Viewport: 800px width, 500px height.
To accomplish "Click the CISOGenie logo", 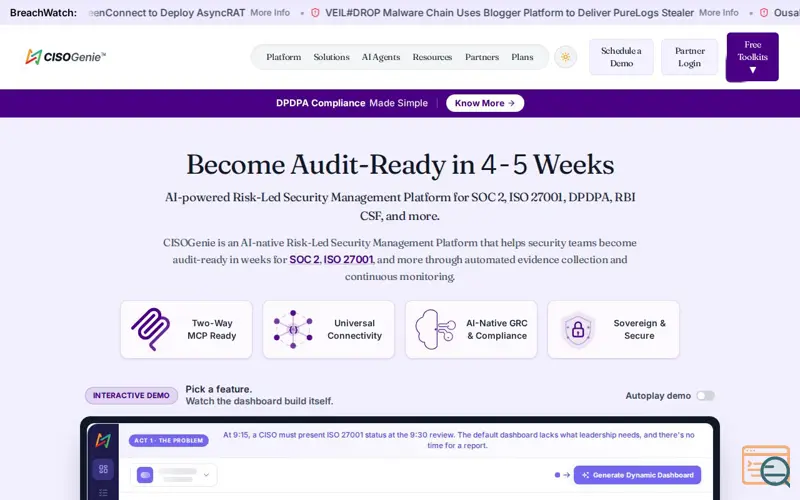I will point(65,57).
